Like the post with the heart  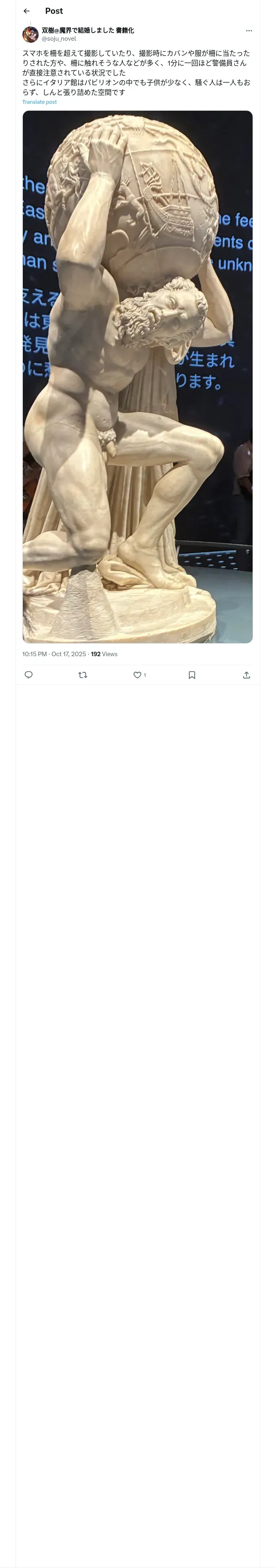(137, 675)
